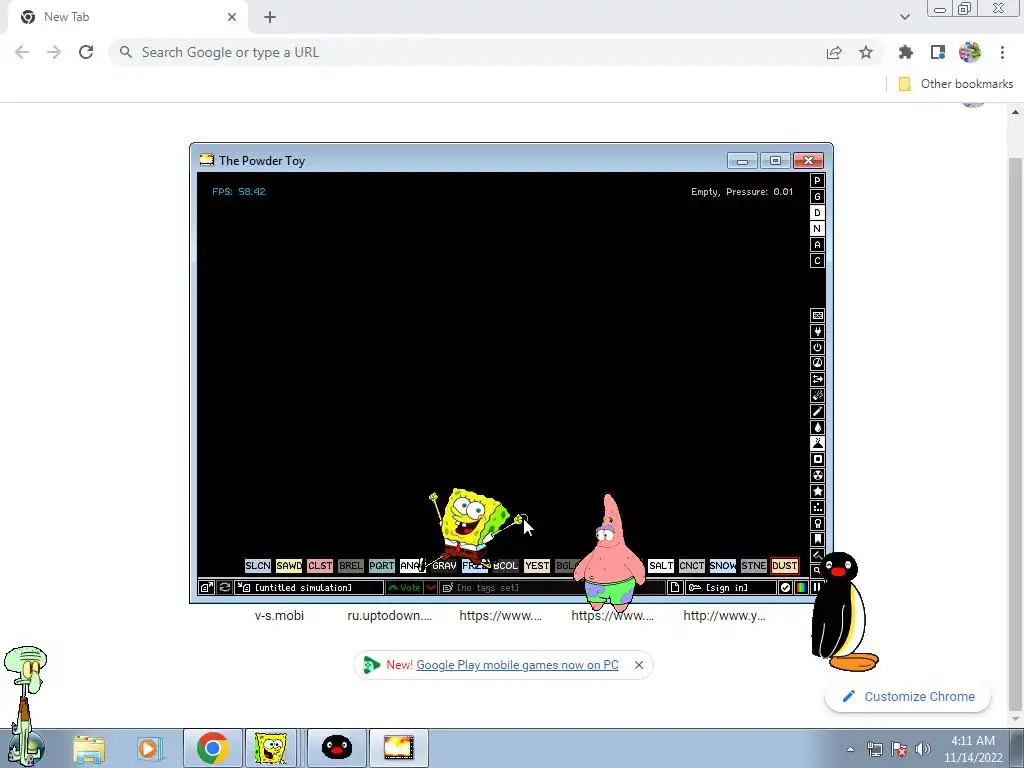Screen dimensions: 1024x768
Task: Toggle the D display mode button
Action: click(817, 213)
